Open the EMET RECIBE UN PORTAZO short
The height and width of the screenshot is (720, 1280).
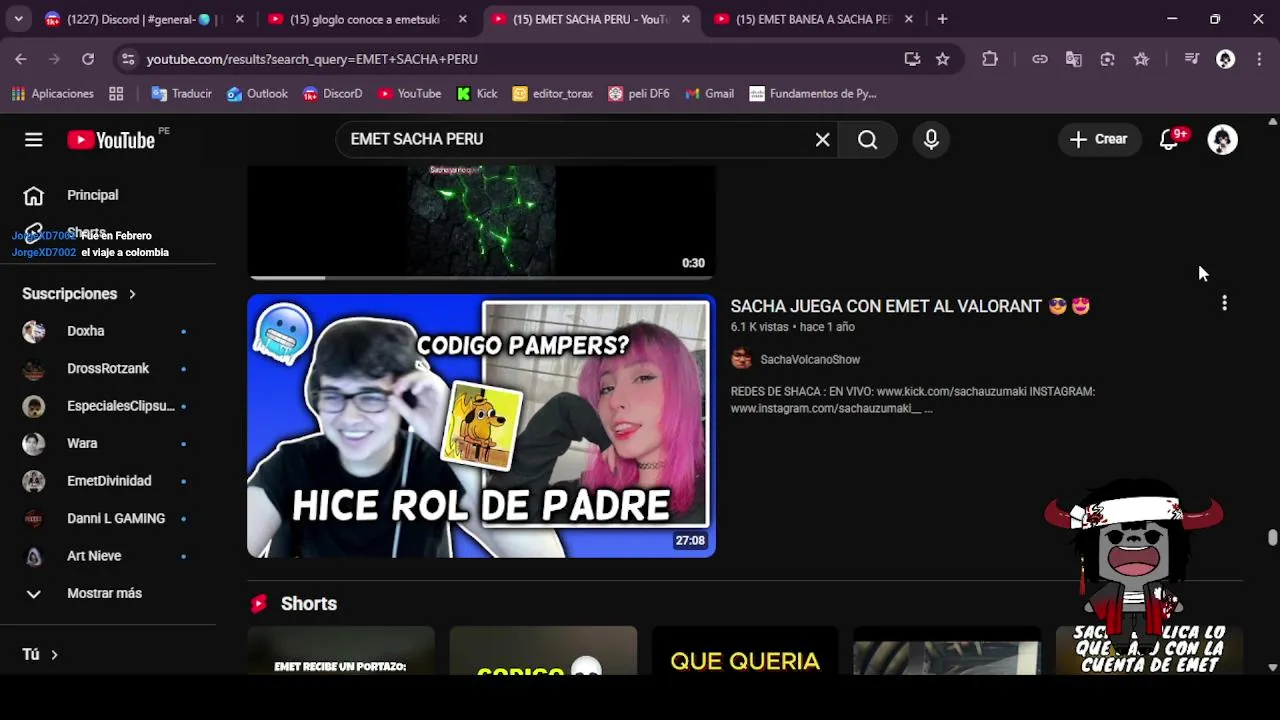pyautogui.click(x=340, y=650)
